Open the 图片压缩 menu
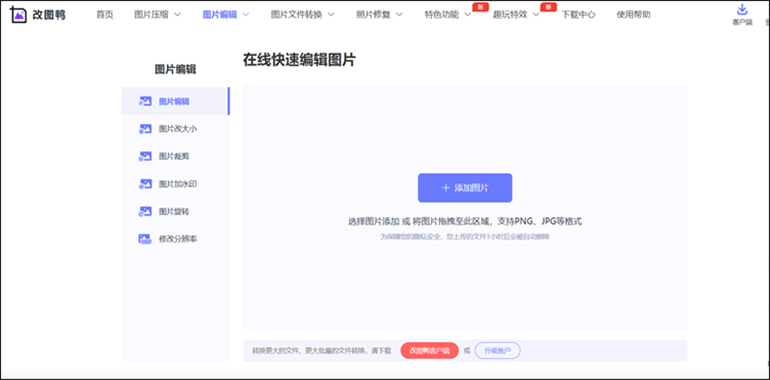This screenshot has height=380, width=770. tap(151, 15)
